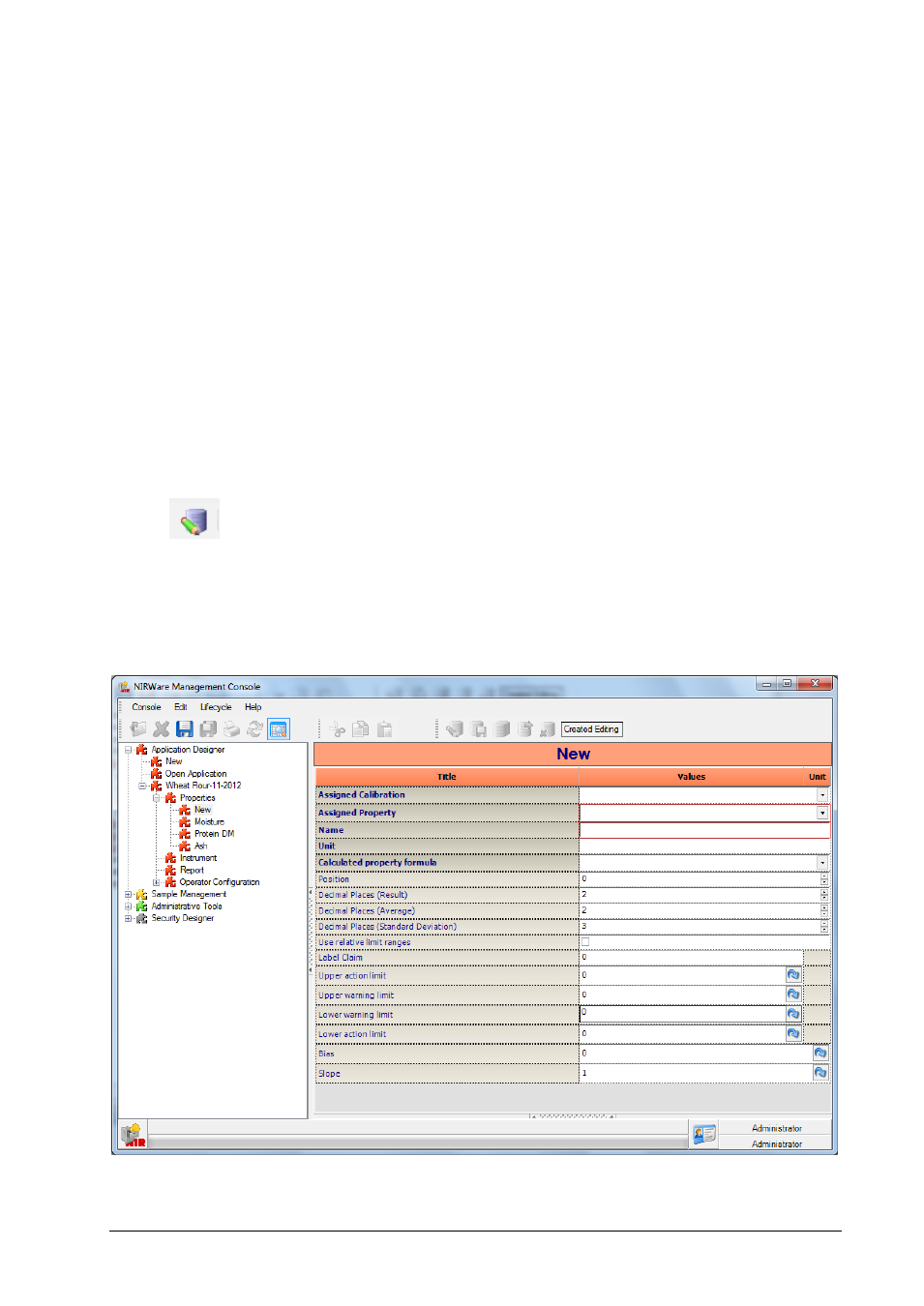Open the Assigned Property dropdown
Image resolution: width=924 pixels, height=1306 pixels.
point(822,813)
